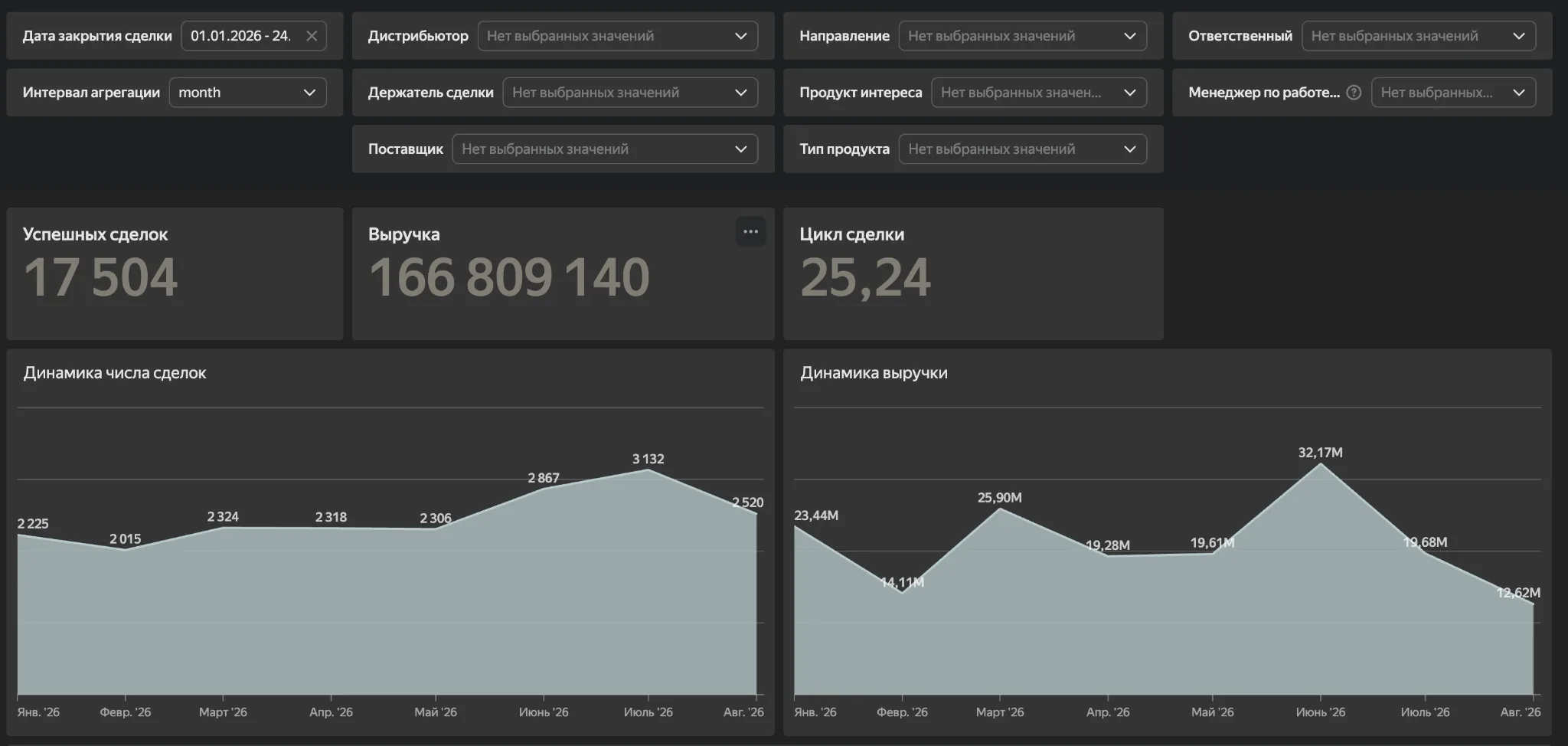Select the 14,11M February point in revenue chart

903,593
